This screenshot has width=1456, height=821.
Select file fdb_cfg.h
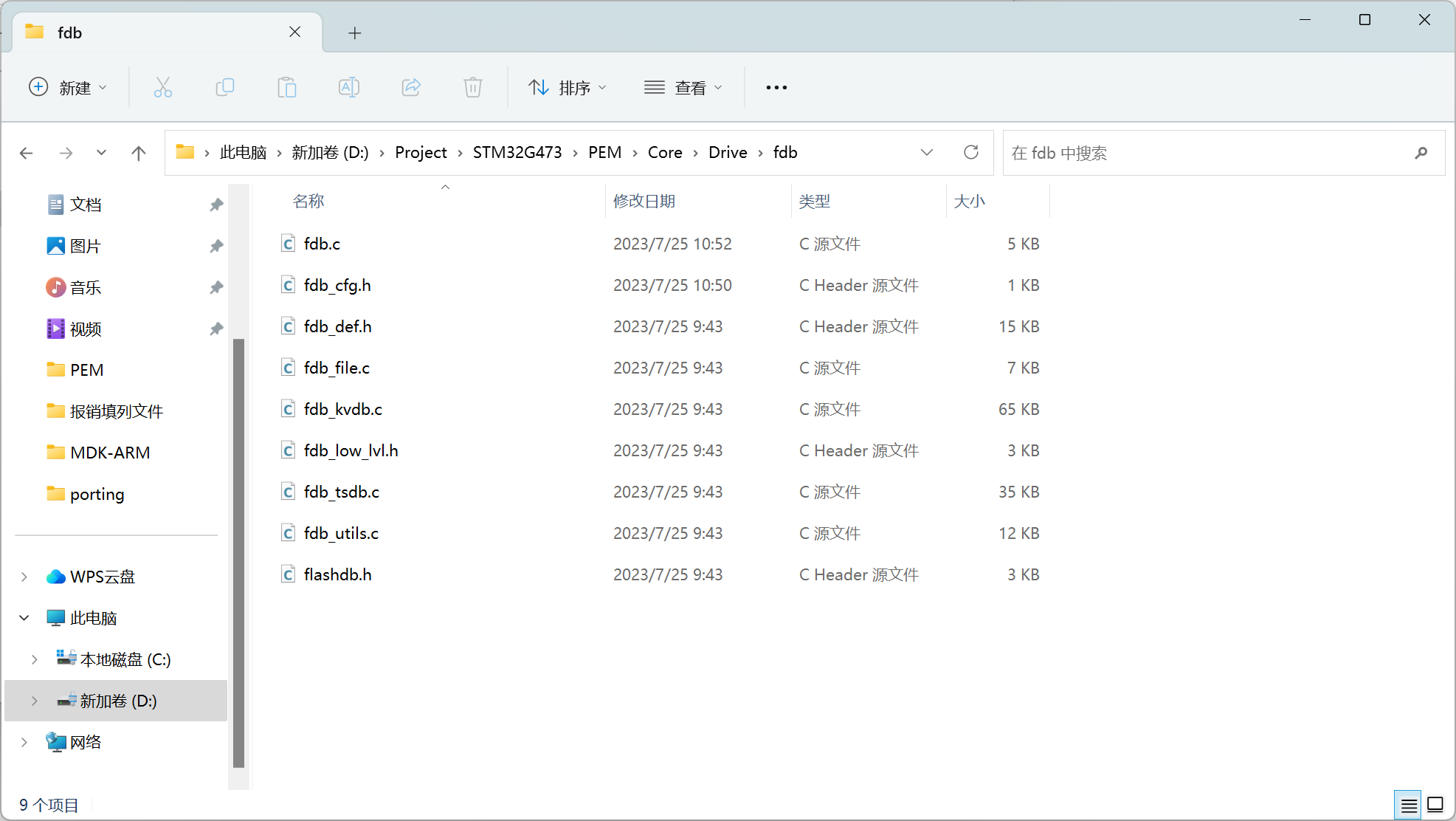tap(337, 285)
